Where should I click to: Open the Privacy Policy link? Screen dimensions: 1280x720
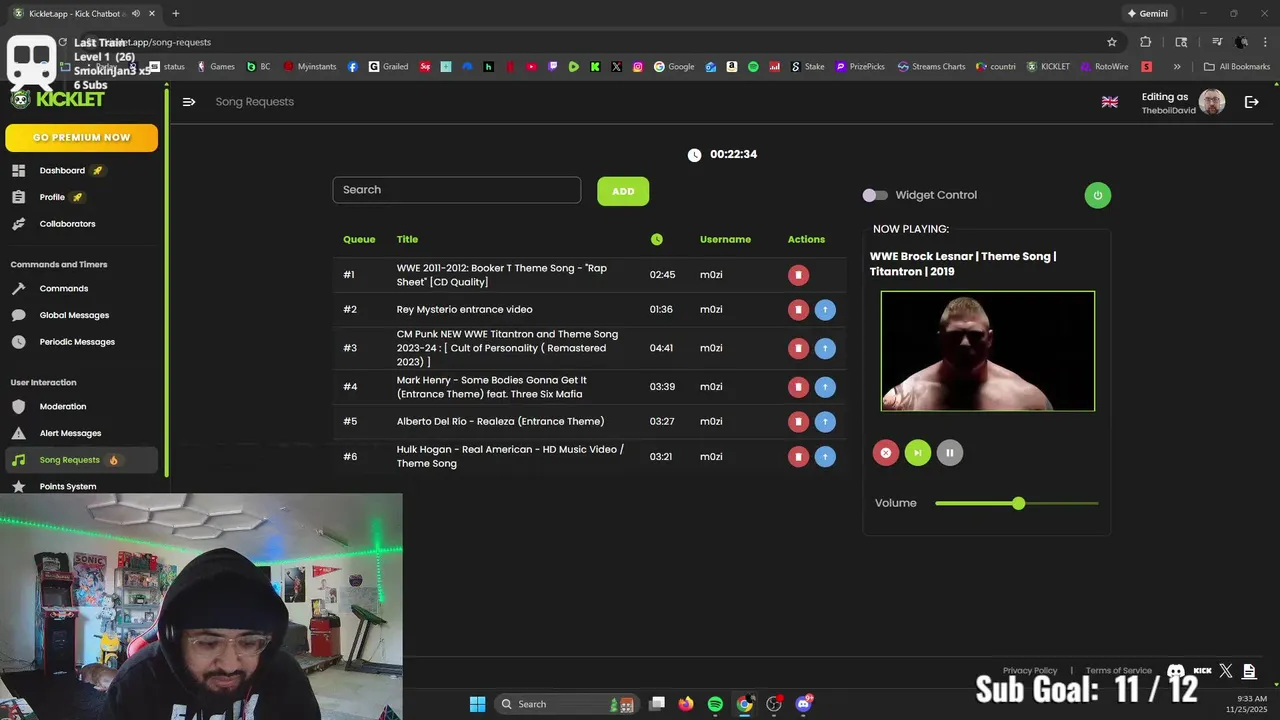(1030, 671)
